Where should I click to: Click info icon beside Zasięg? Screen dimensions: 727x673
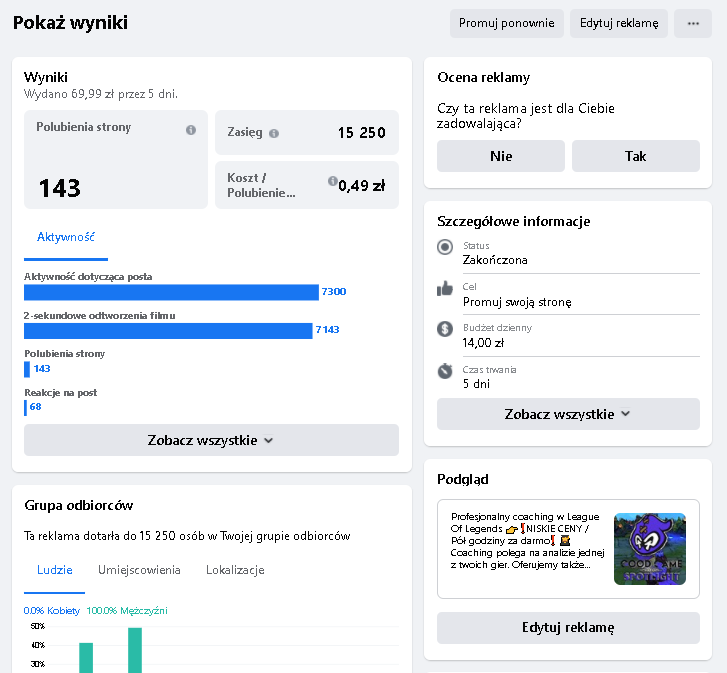click(x=274, y=133)
